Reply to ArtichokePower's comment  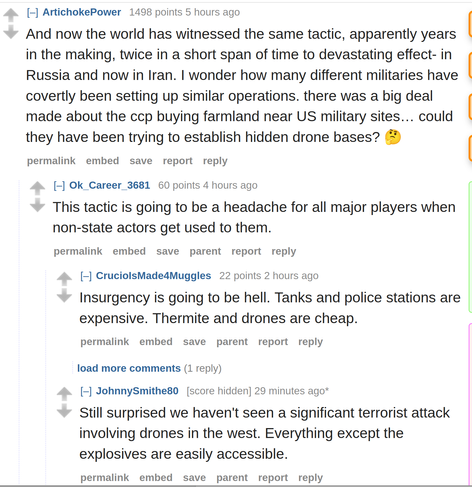[215, 161]
